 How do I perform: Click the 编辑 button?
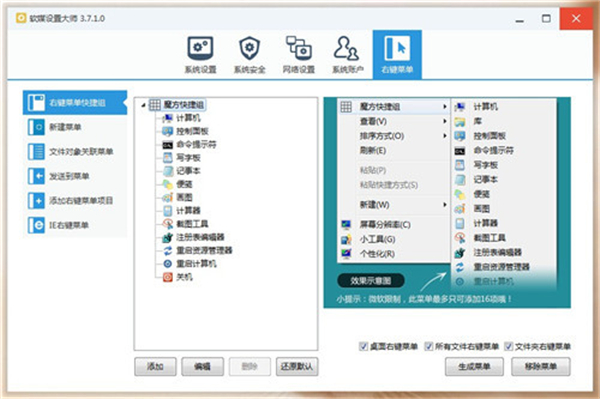coord(202,366)
